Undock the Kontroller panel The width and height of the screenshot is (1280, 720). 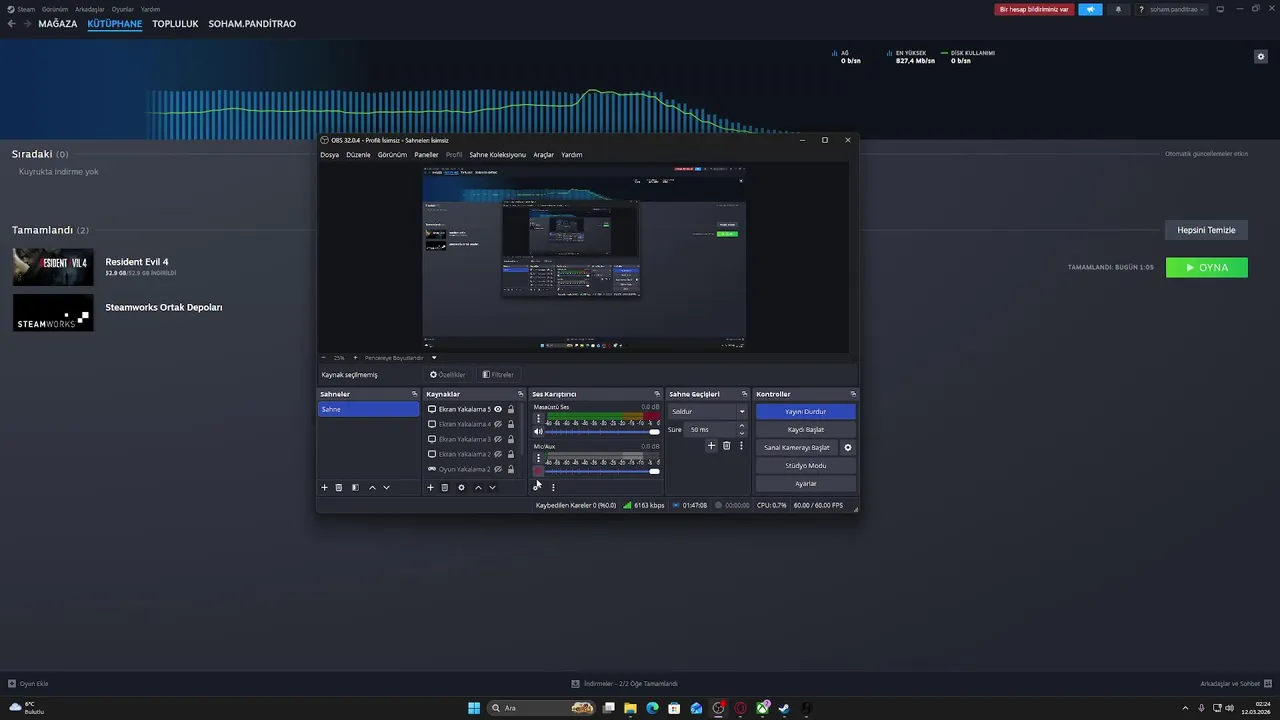point(853,394)
